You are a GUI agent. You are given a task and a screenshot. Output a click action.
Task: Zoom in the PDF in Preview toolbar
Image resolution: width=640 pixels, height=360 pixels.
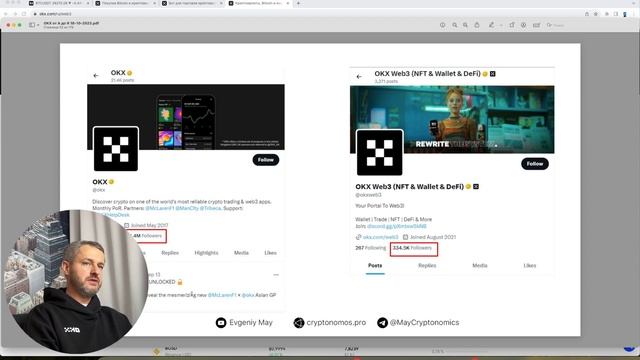coord(465,25)
